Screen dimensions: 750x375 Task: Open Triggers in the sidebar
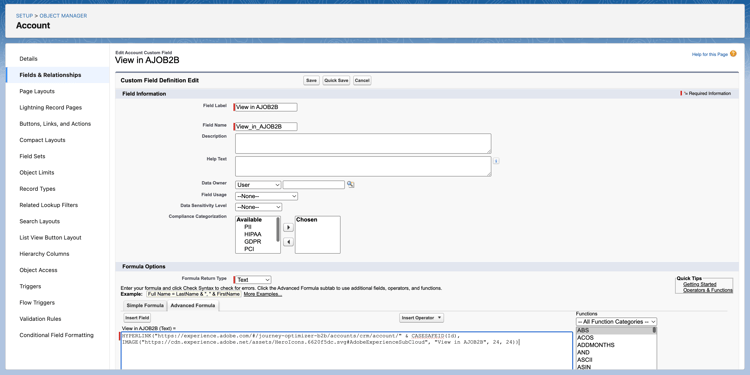point(30,287)
